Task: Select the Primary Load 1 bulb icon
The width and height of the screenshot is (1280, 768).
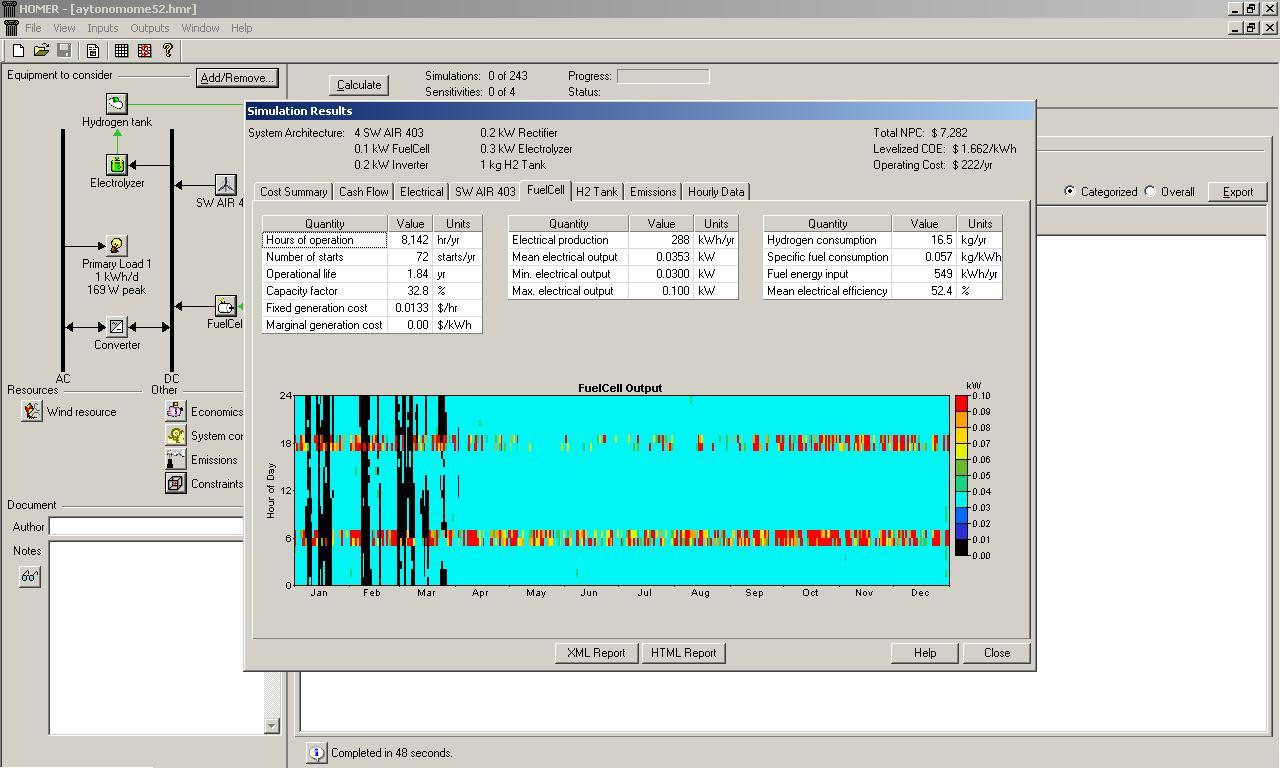Action: [x=117, y=246]
